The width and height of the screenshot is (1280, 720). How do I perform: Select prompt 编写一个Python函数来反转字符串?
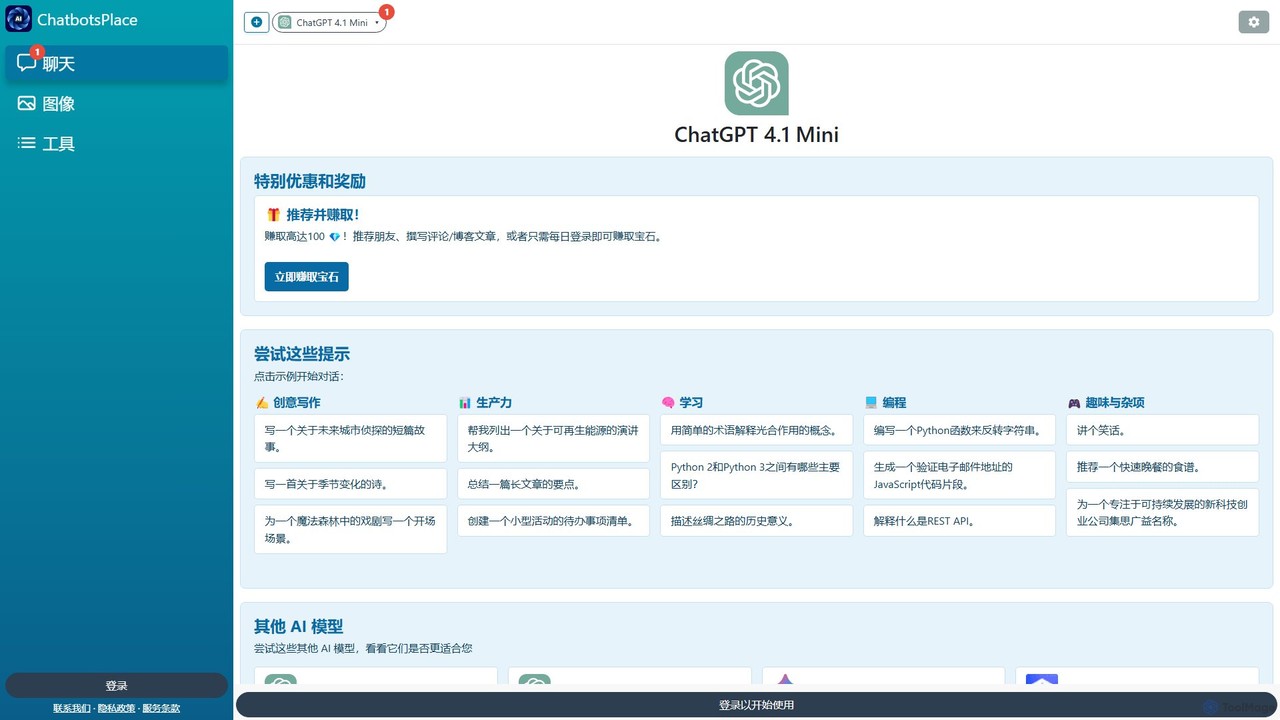pyautogui.click(x=959, y=430)
